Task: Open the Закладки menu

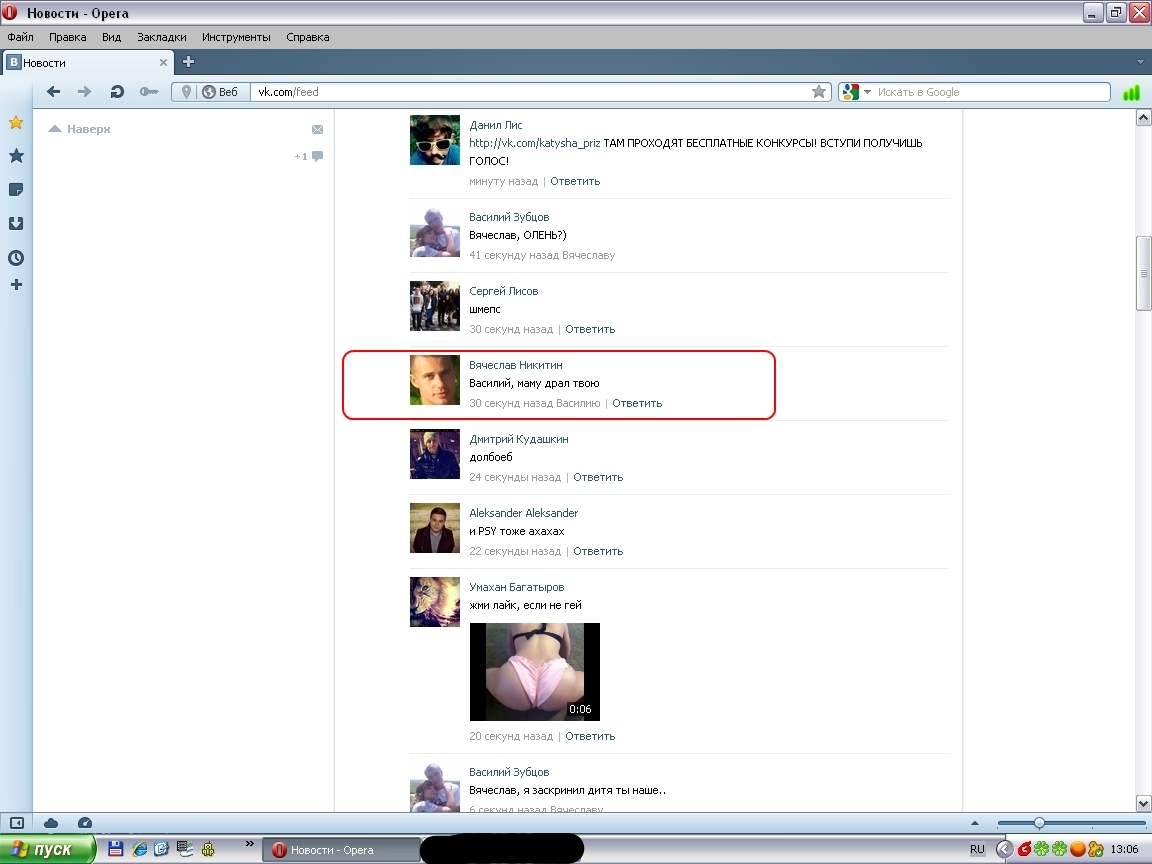Action: coord(162,37)
